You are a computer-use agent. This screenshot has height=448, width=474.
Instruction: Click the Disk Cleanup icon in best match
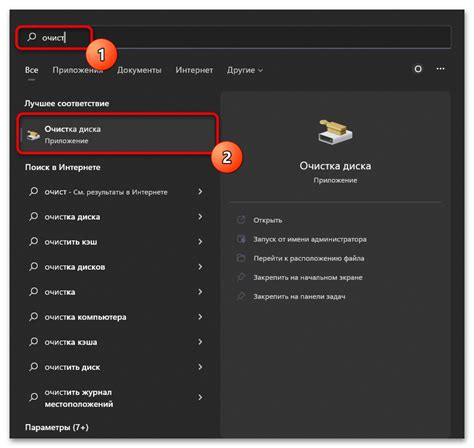click(x=33, y=135)
